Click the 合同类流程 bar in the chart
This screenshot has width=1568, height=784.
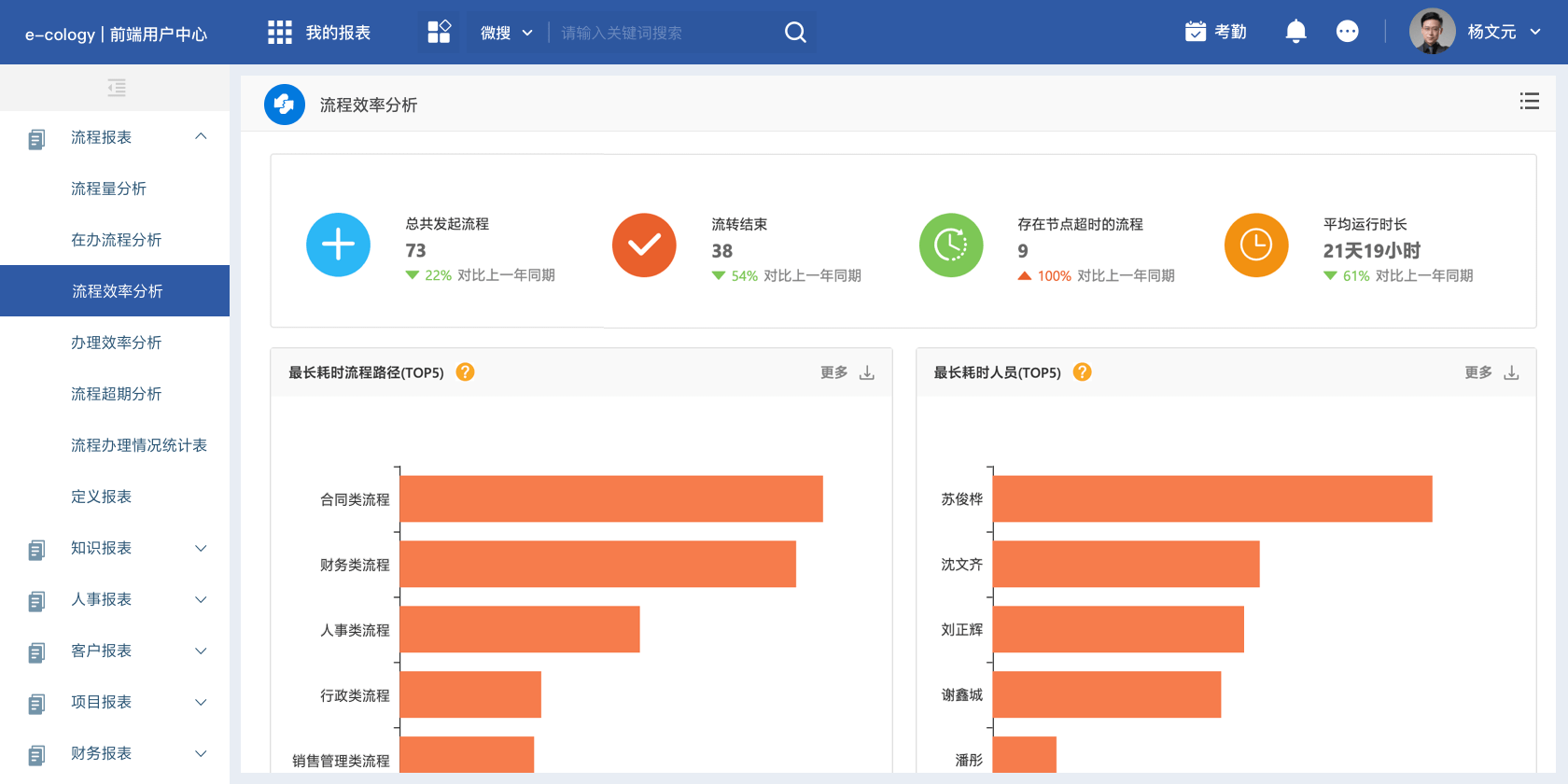611,499
